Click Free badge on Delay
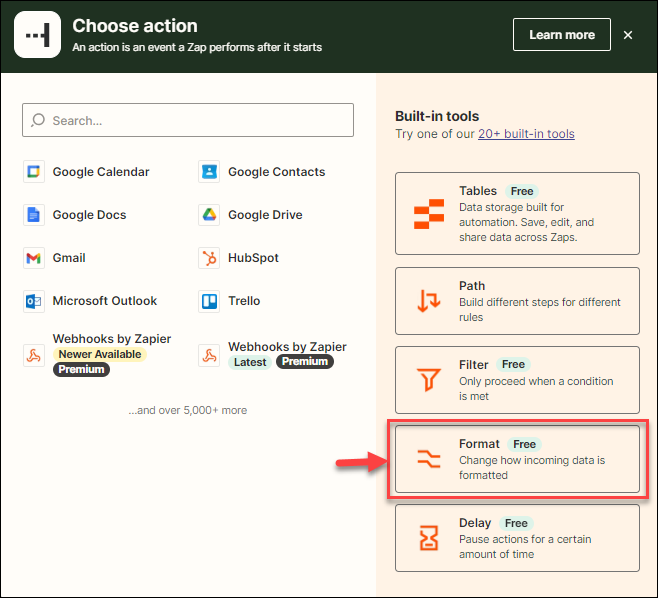 tap(516, 523)
